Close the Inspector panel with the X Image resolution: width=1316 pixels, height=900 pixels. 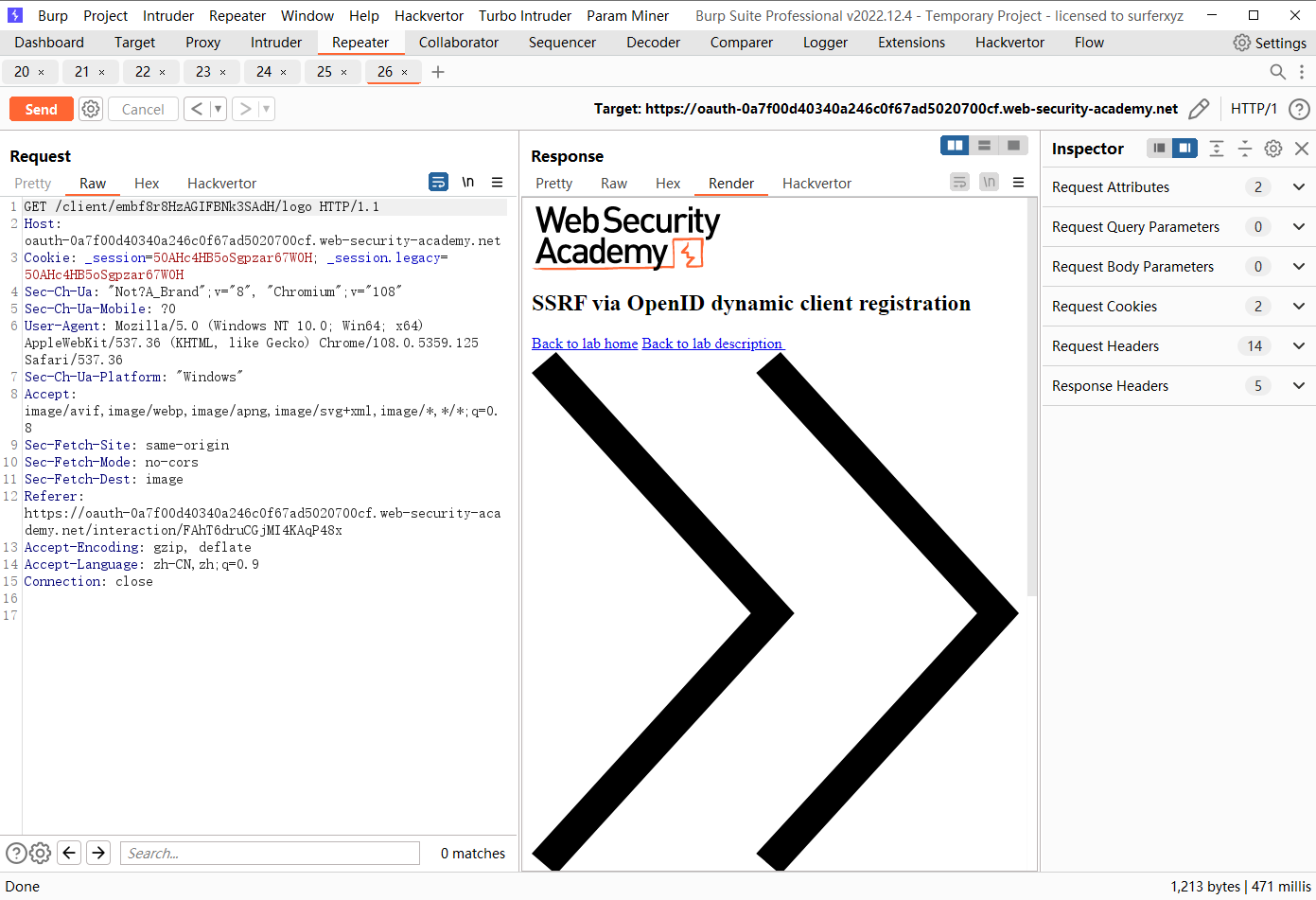point(1301,149)
